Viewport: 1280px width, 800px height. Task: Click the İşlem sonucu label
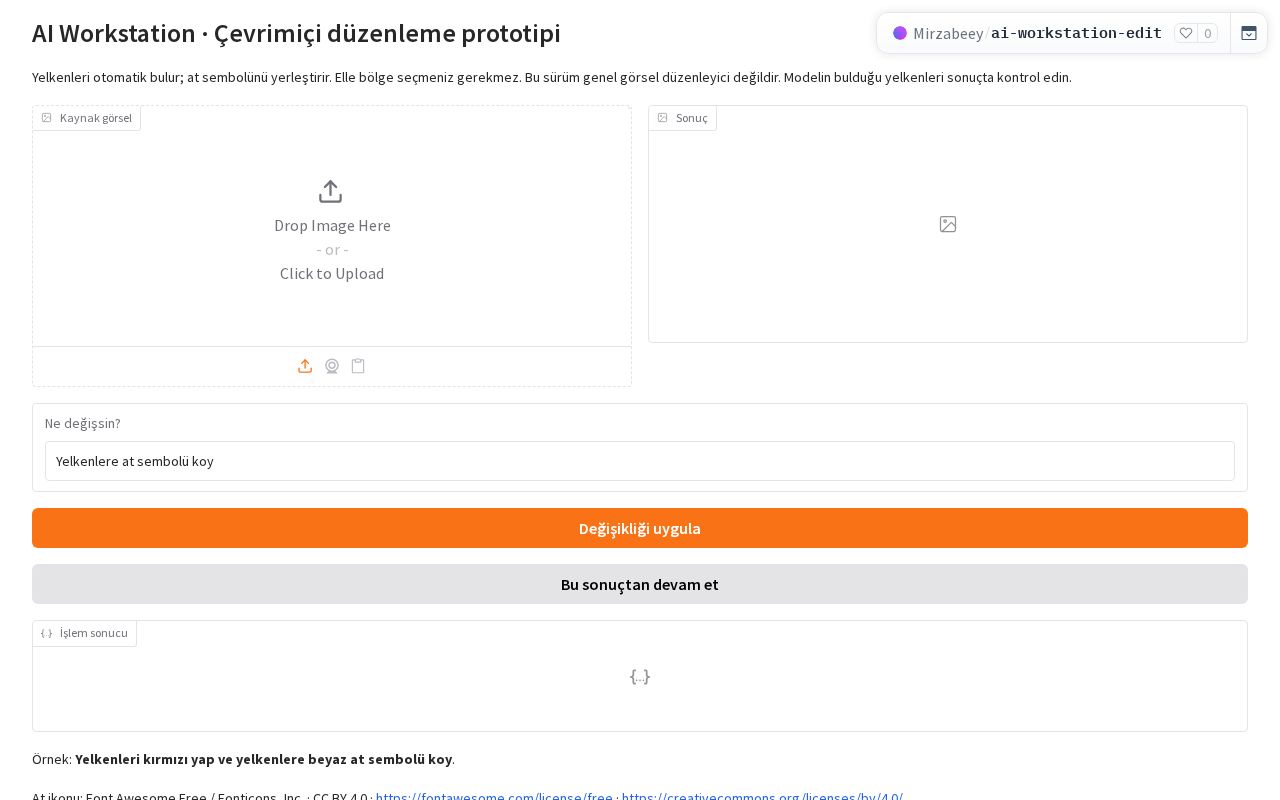[x=85, y=633]
